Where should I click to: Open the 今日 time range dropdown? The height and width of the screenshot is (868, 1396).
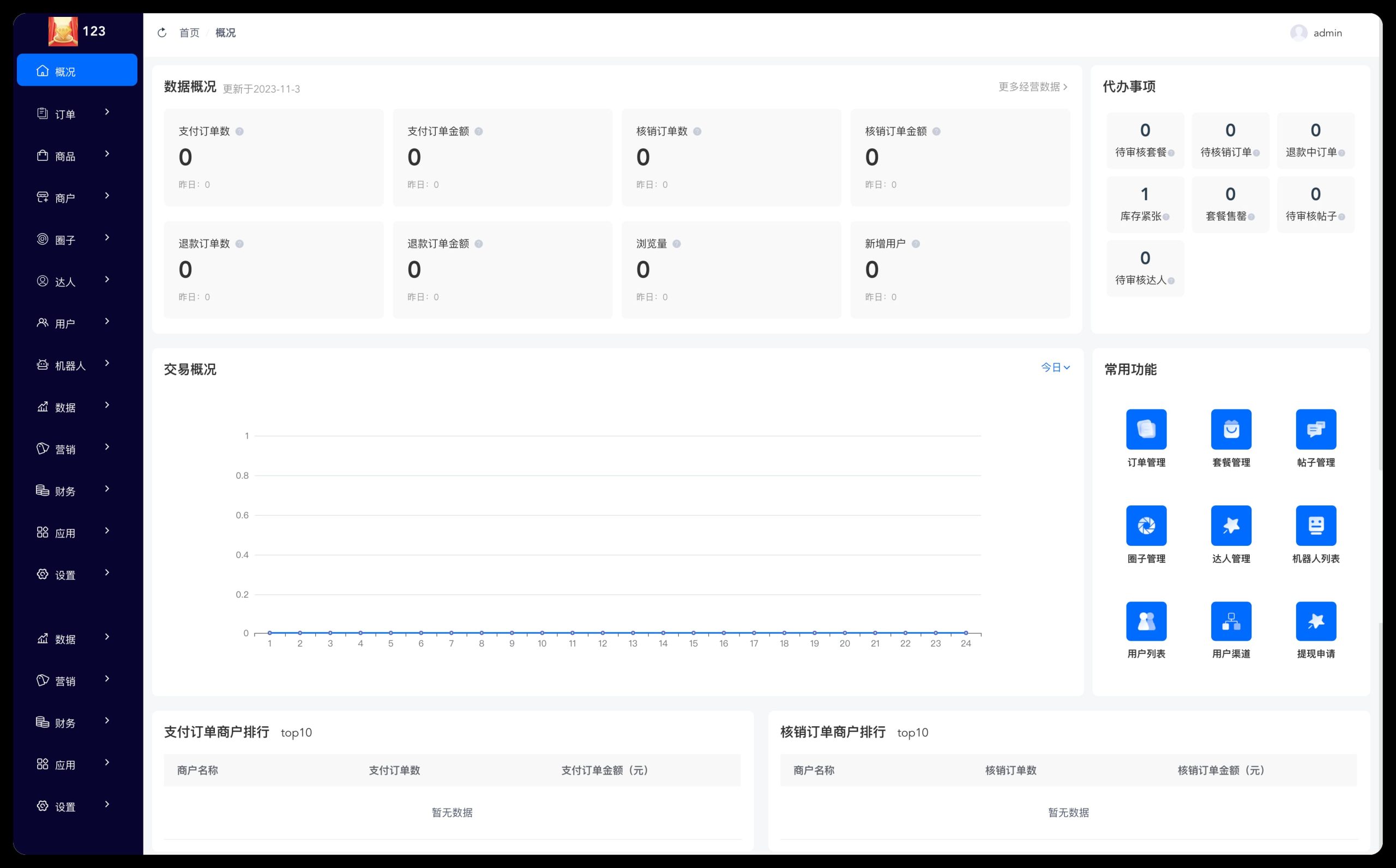(x=1055, y=367)
